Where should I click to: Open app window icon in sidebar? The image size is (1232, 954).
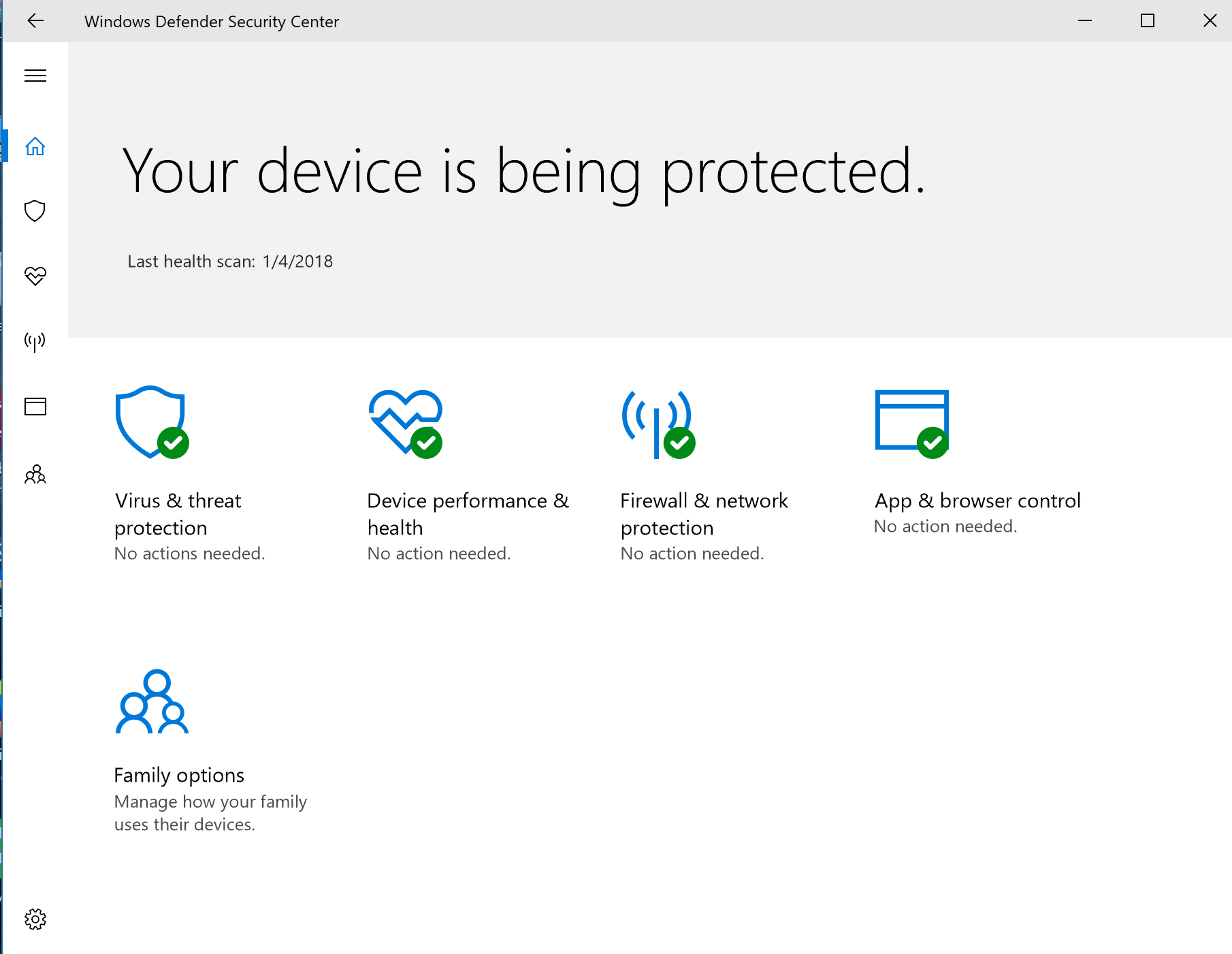(35, 407)
